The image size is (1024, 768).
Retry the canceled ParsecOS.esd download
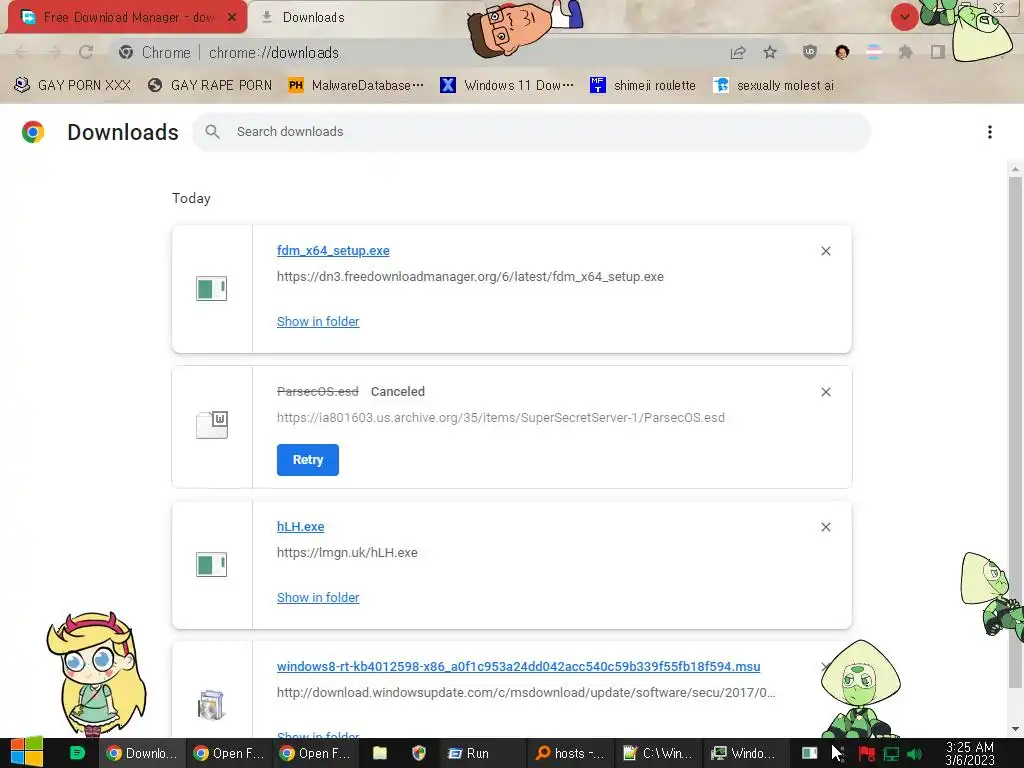click(308, 460)
